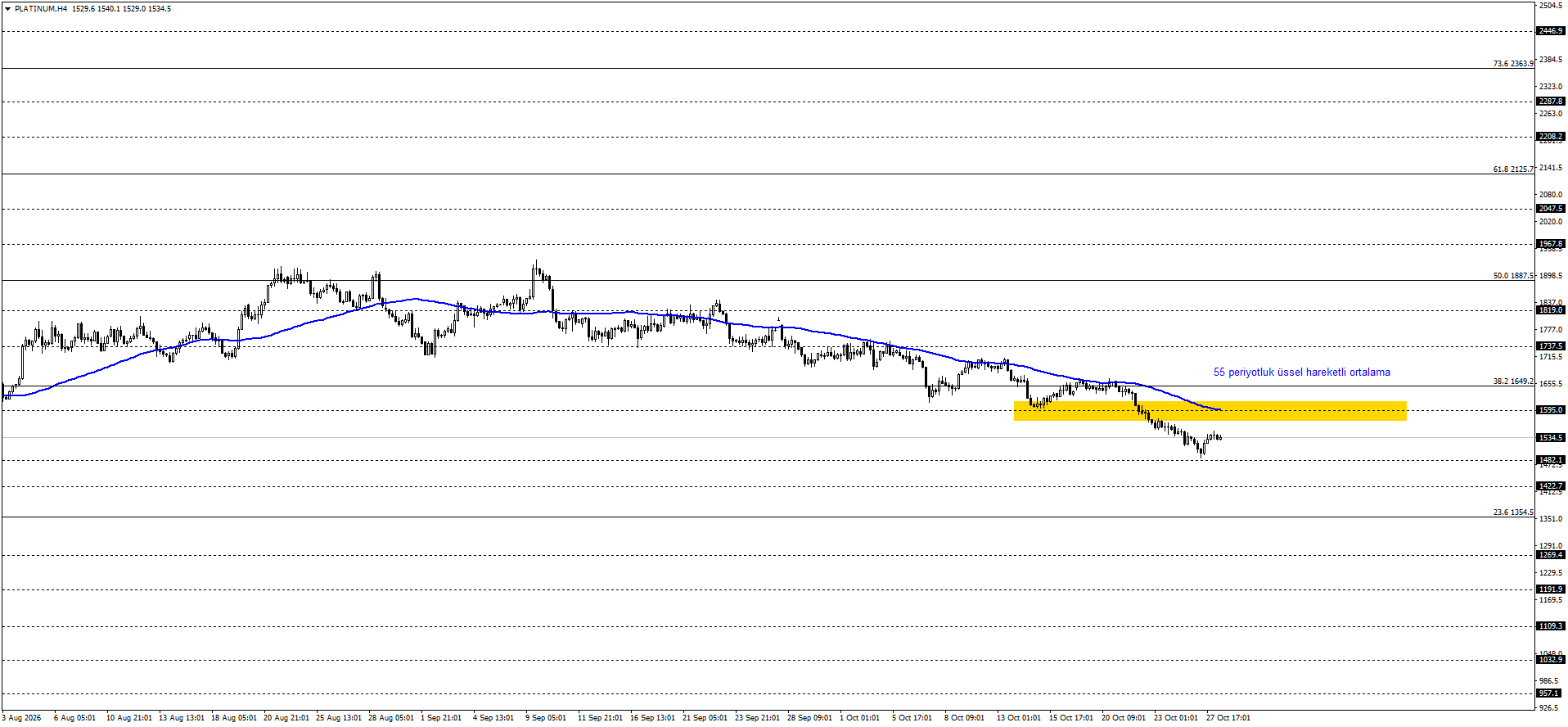Click the "27 Oct 17:01" time axis label

pos(1228,718)
